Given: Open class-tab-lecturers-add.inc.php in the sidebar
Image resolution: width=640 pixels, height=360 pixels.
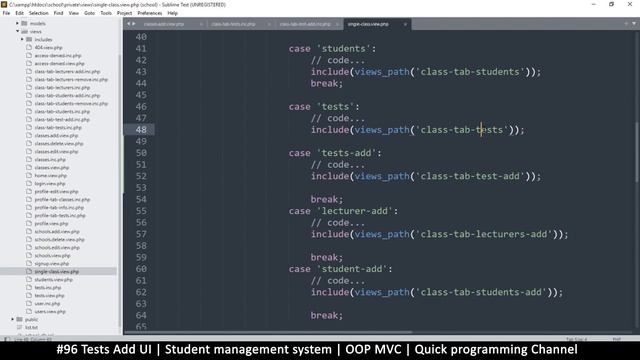Looking at the screenshot, I should tap(67, 71).
